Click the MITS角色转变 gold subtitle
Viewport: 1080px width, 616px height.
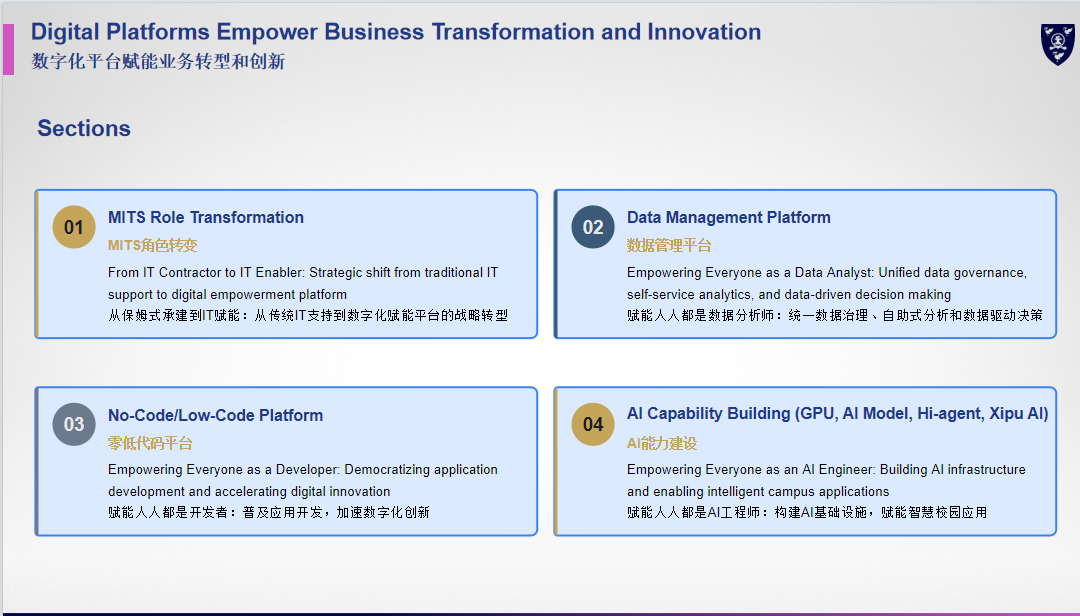(152, 245)
